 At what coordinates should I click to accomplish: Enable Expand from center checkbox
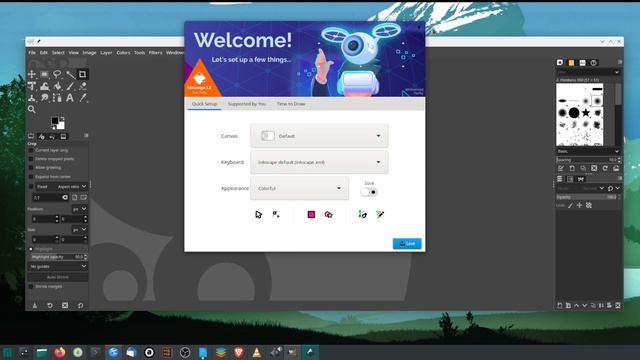(x=31, y=176)
